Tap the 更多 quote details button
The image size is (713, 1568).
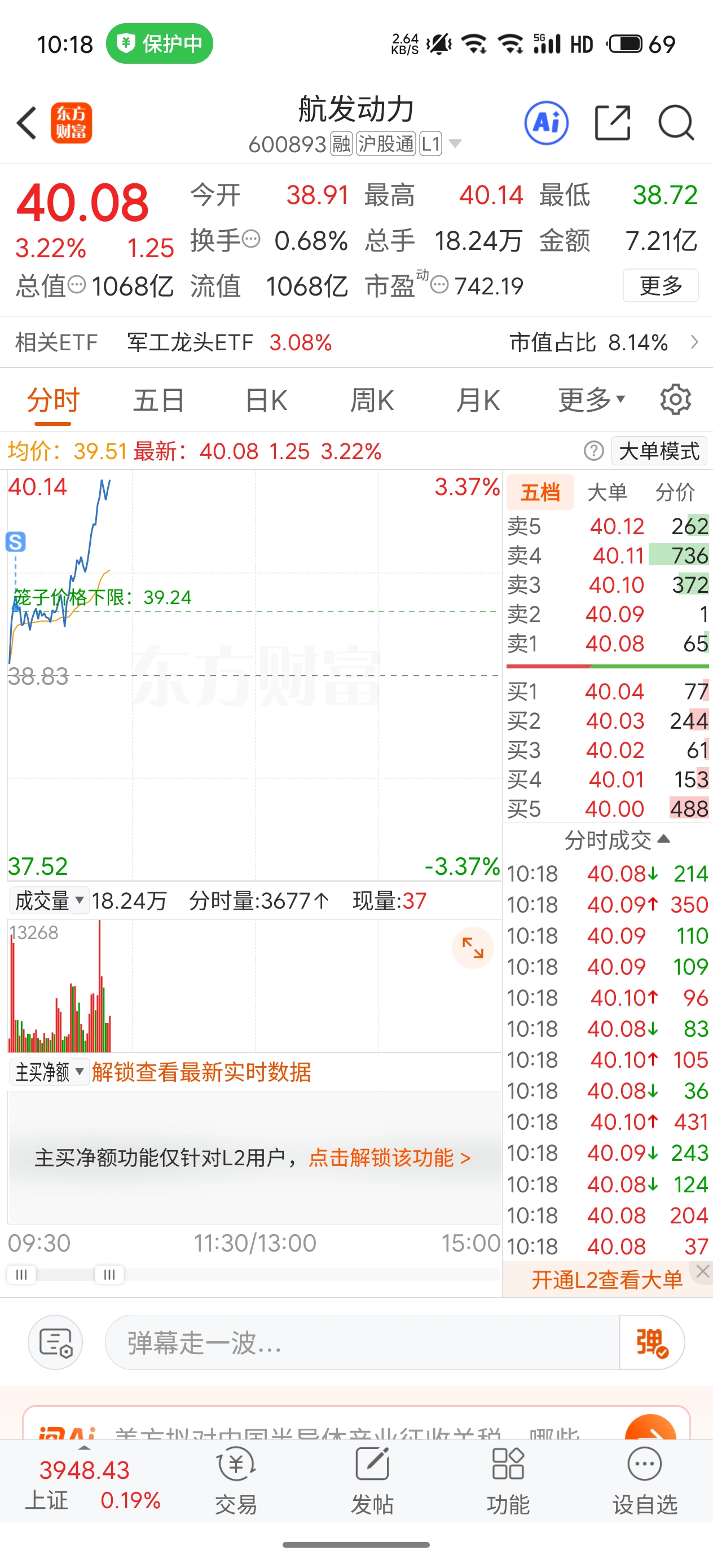[660, 285]
